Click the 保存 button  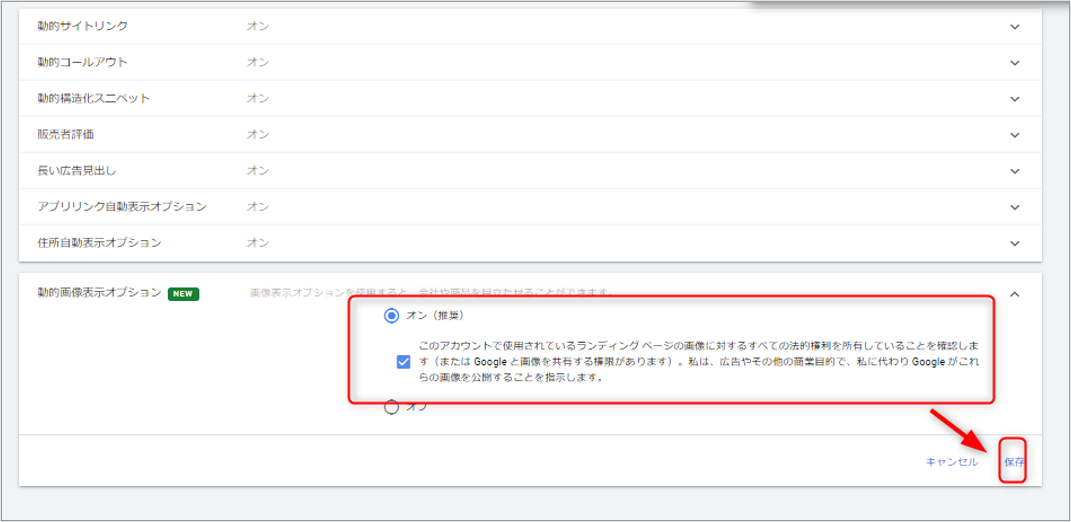[x=1014, y=462]
